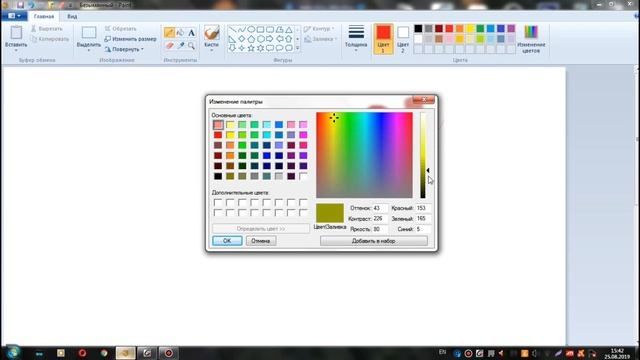Select the Pencil tool
Screen dimensions: 640x360
coord(169,33)
